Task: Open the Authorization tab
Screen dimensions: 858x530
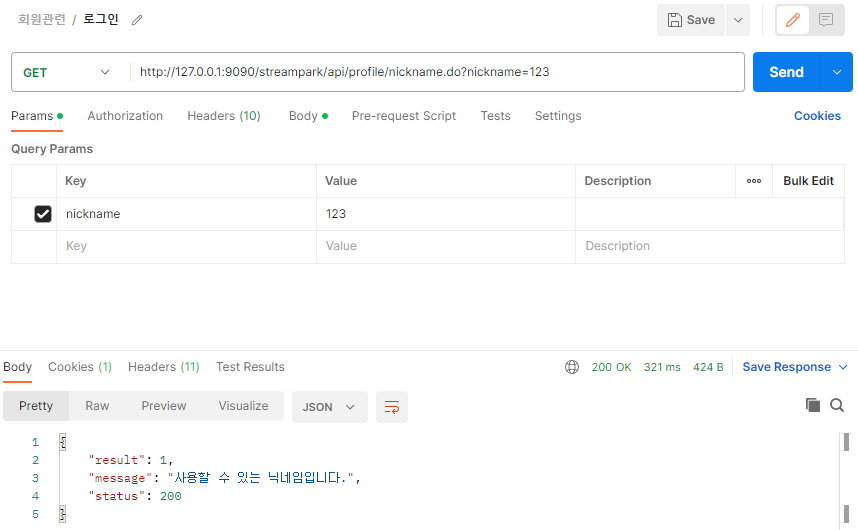Action: click(125, 116)
